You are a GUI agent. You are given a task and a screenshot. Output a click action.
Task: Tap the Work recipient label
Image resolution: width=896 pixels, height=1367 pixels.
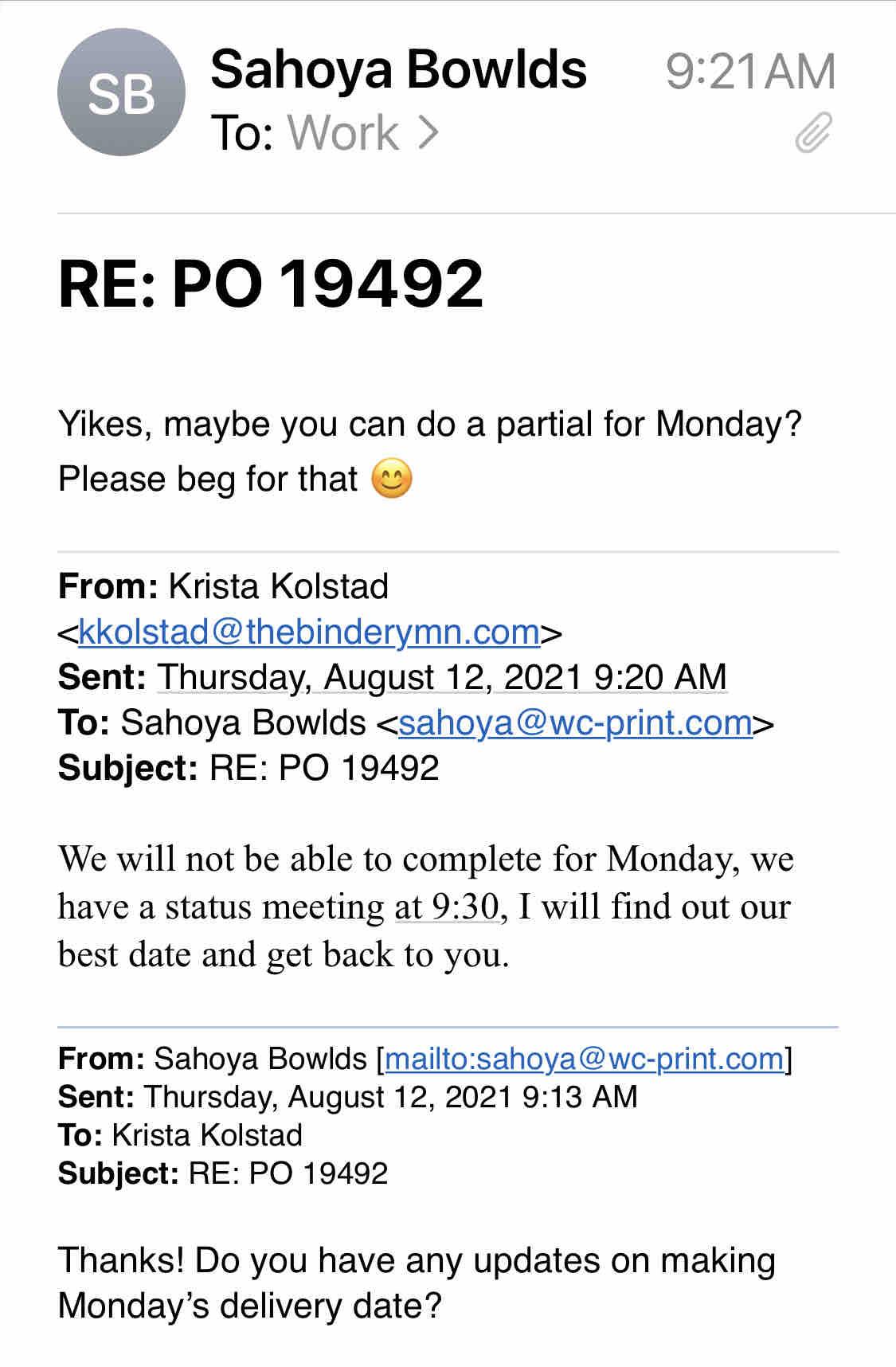click(x=342, y=132)
